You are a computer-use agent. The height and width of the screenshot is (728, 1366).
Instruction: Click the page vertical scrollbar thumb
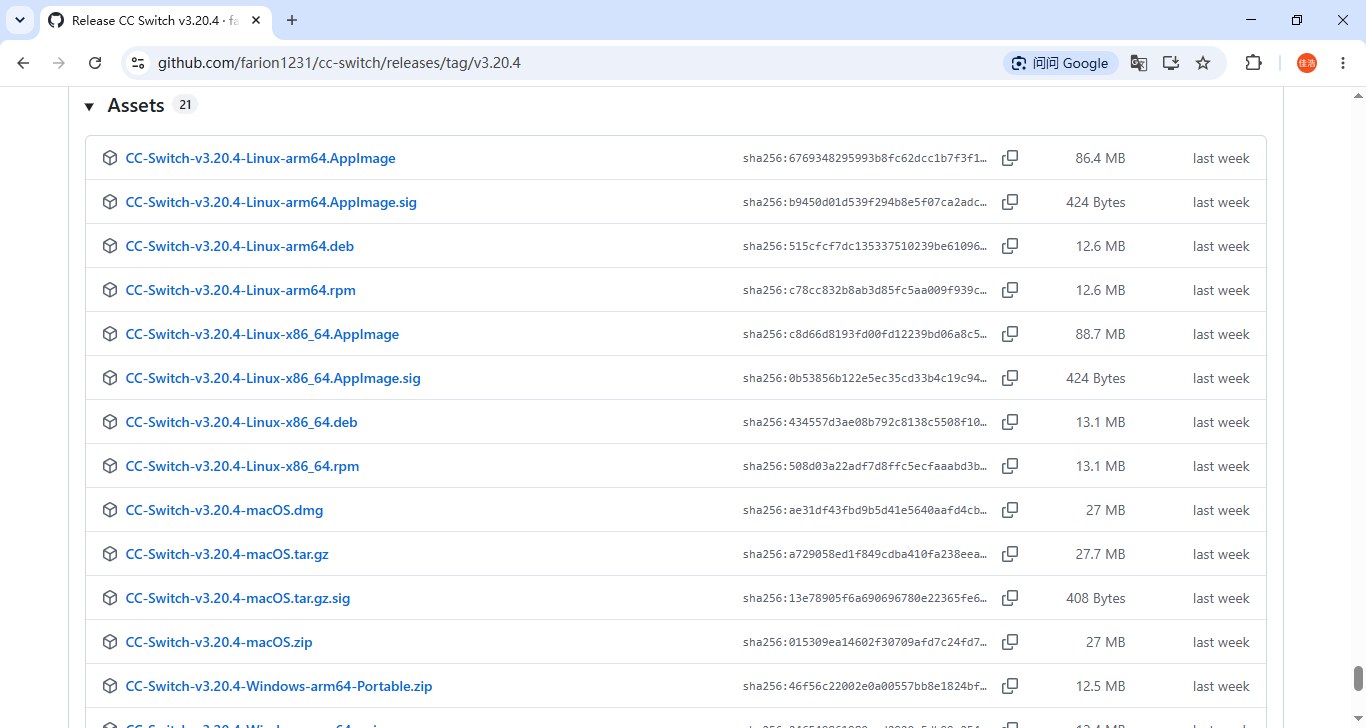pyautogui.click(x=1358, y=679)
